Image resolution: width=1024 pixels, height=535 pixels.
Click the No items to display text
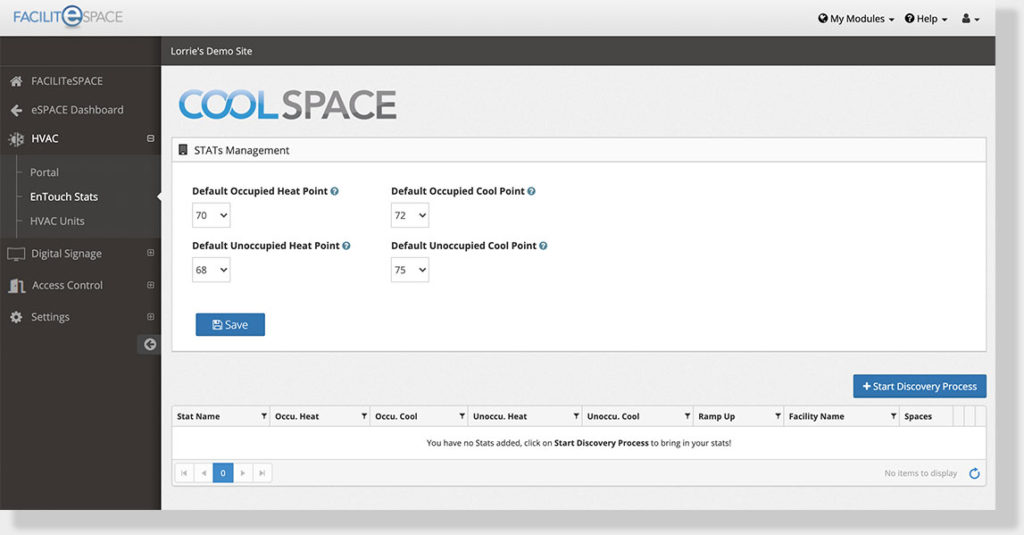click(x=920, y=473)
